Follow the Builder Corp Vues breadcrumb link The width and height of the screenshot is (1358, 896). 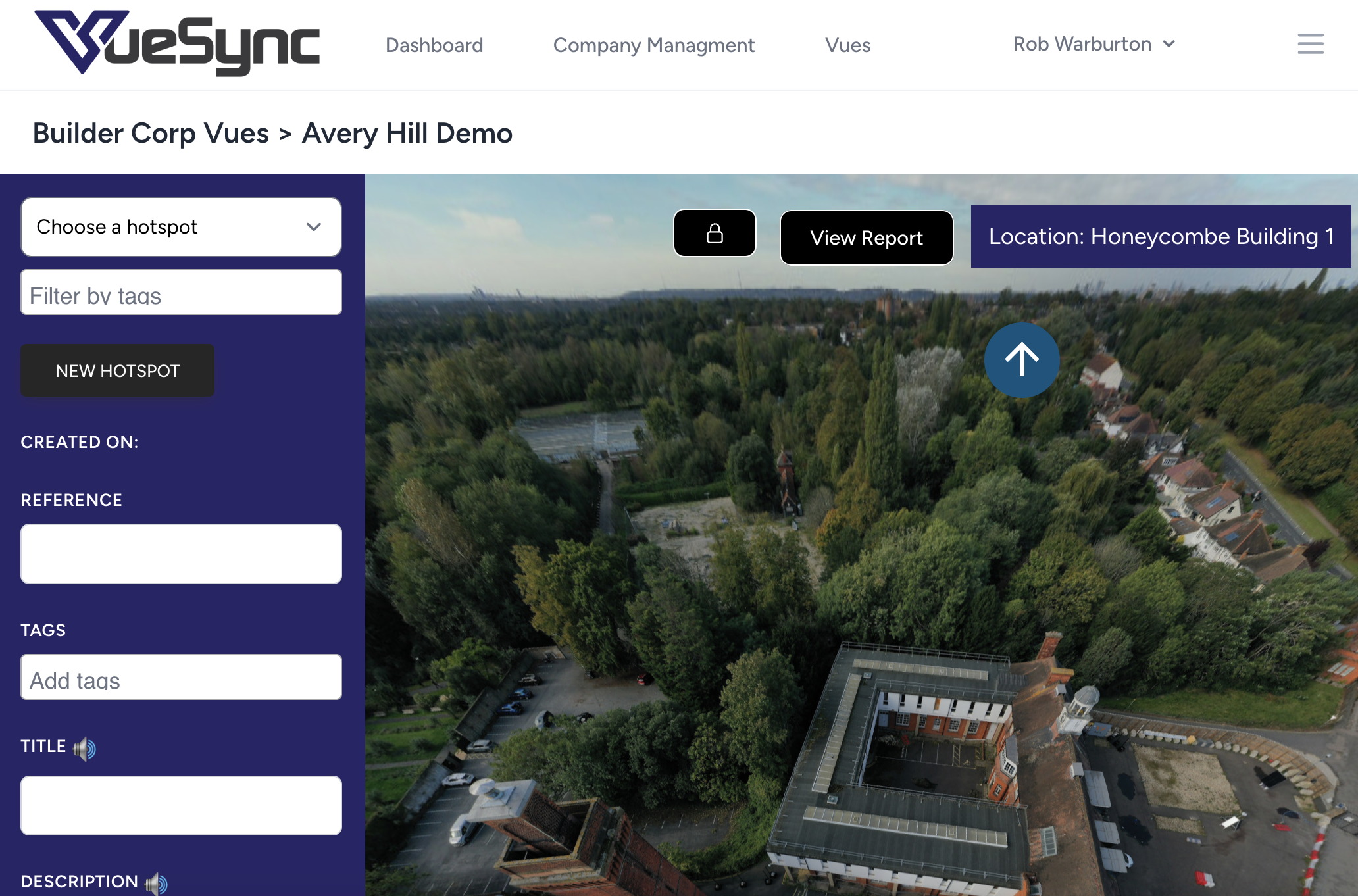(x=151, y=133)
